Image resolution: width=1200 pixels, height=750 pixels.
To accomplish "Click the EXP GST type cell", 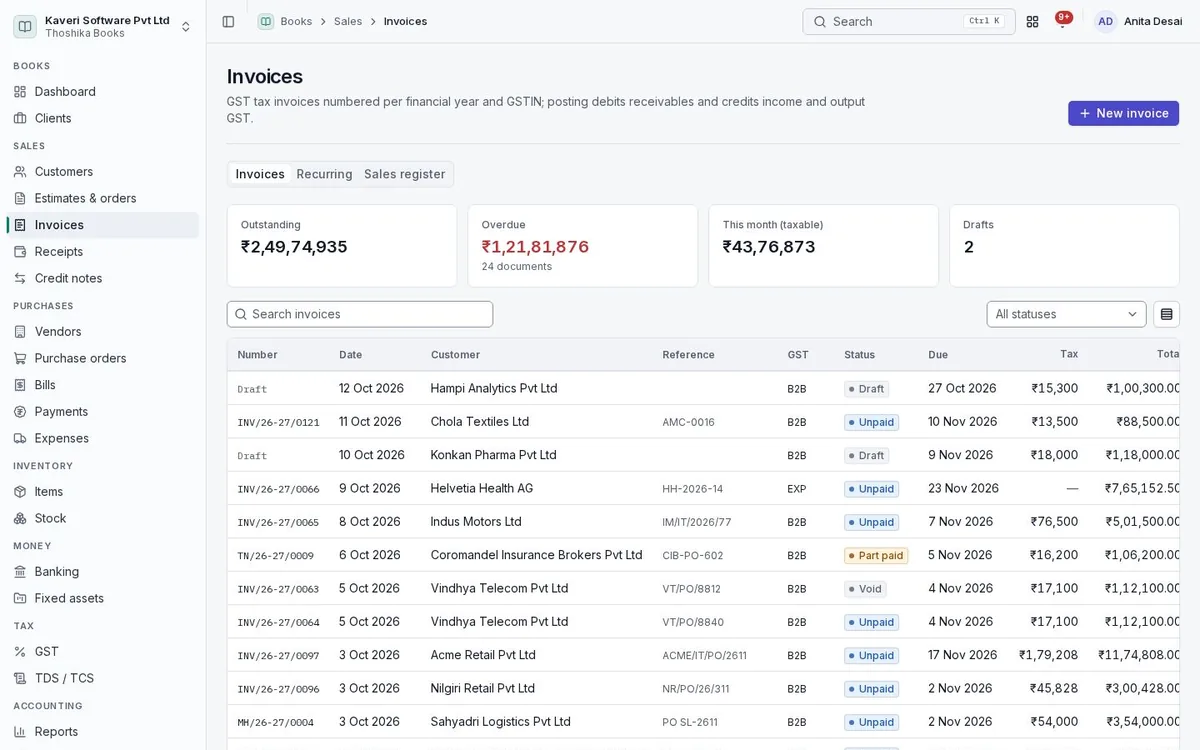I will click(796, 489).
